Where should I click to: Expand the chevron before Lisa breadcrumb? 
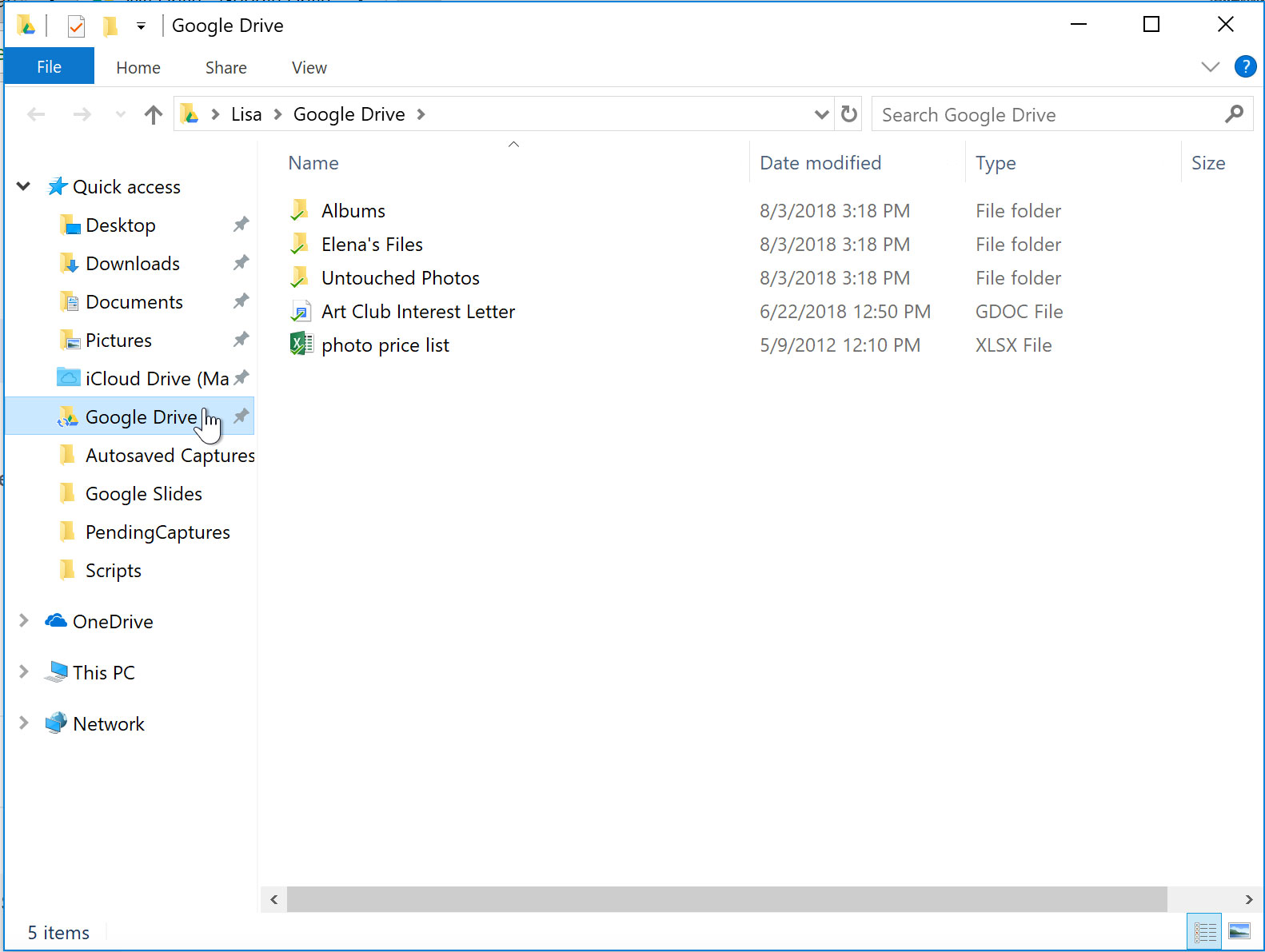point(216,114)
